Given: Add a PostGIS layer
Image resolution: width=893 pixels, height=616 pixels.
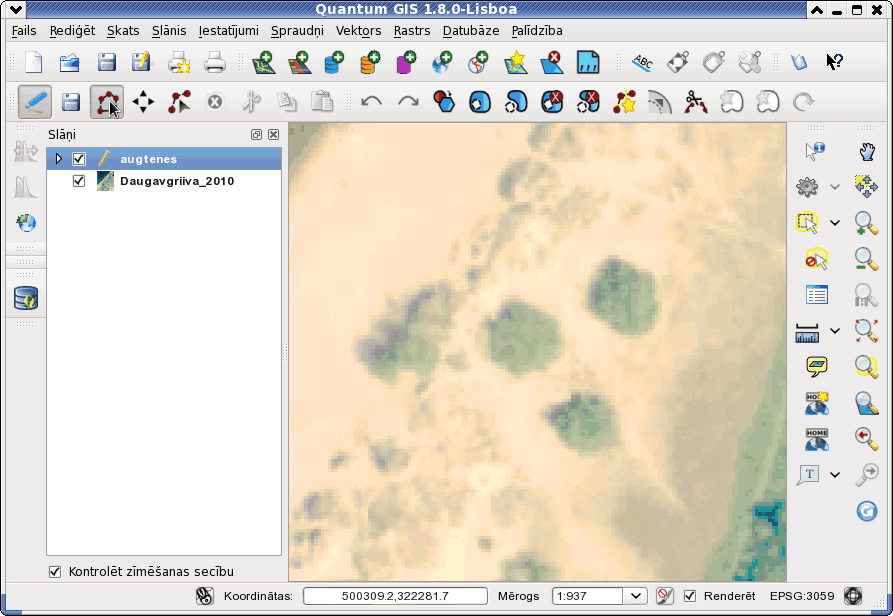Looking at the screenshot, I should pos(334,62).
